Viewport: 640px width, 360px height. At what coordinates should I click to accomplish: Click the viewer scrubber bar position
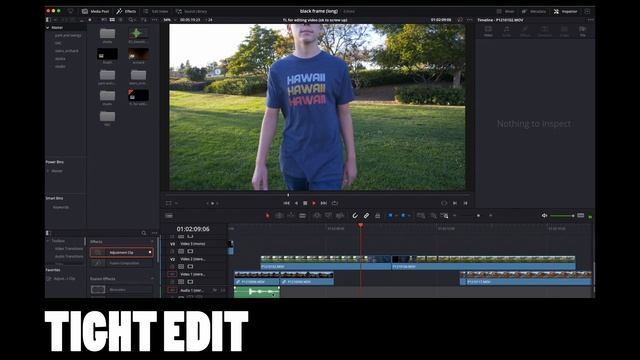288,195
